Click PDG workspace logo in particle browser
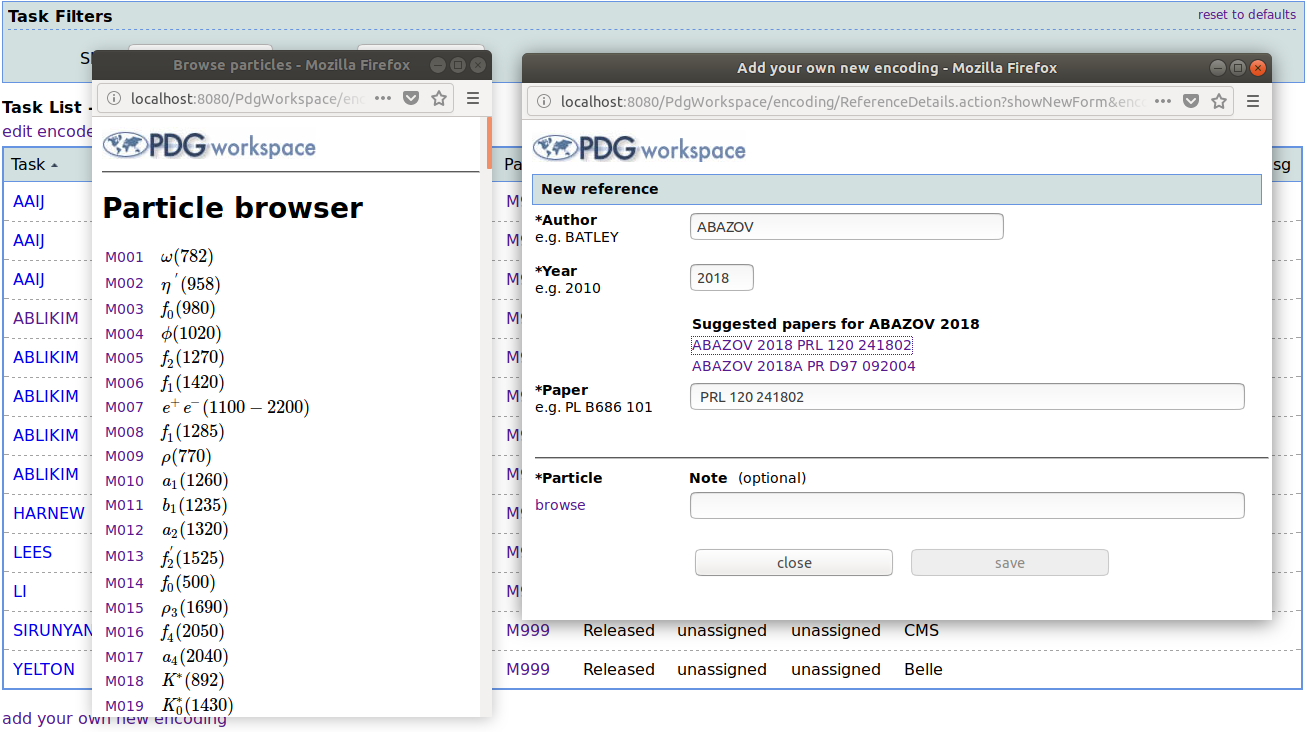 pos(209,146)
